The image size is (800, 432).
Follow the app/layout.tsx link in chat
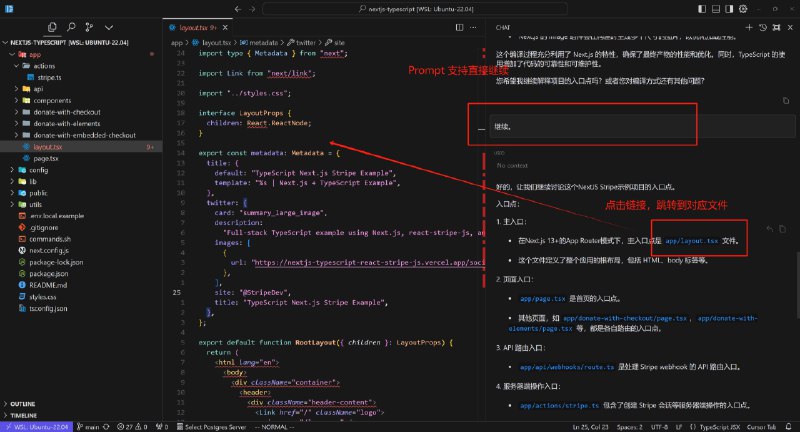pyautogui.click(x=691, y=241)
